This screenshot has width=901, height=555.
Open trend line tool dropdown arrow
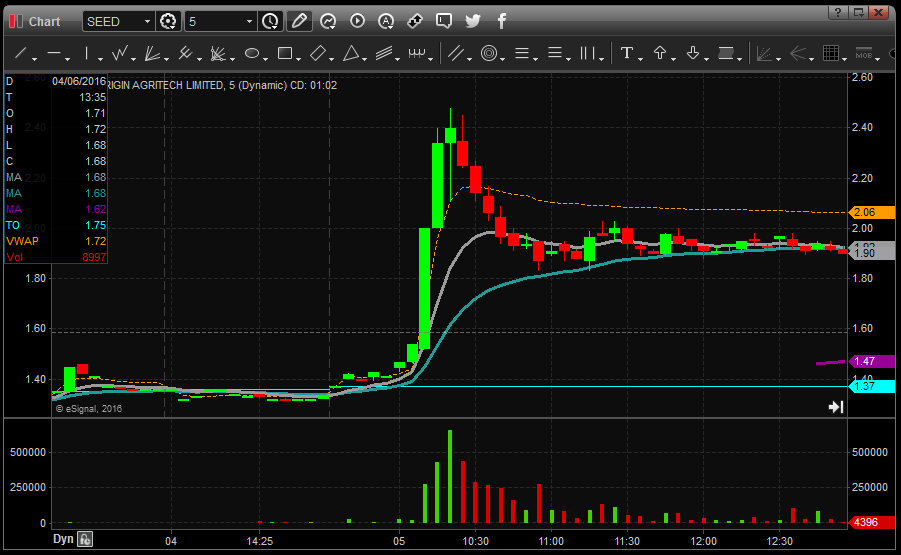coord(34,59)
